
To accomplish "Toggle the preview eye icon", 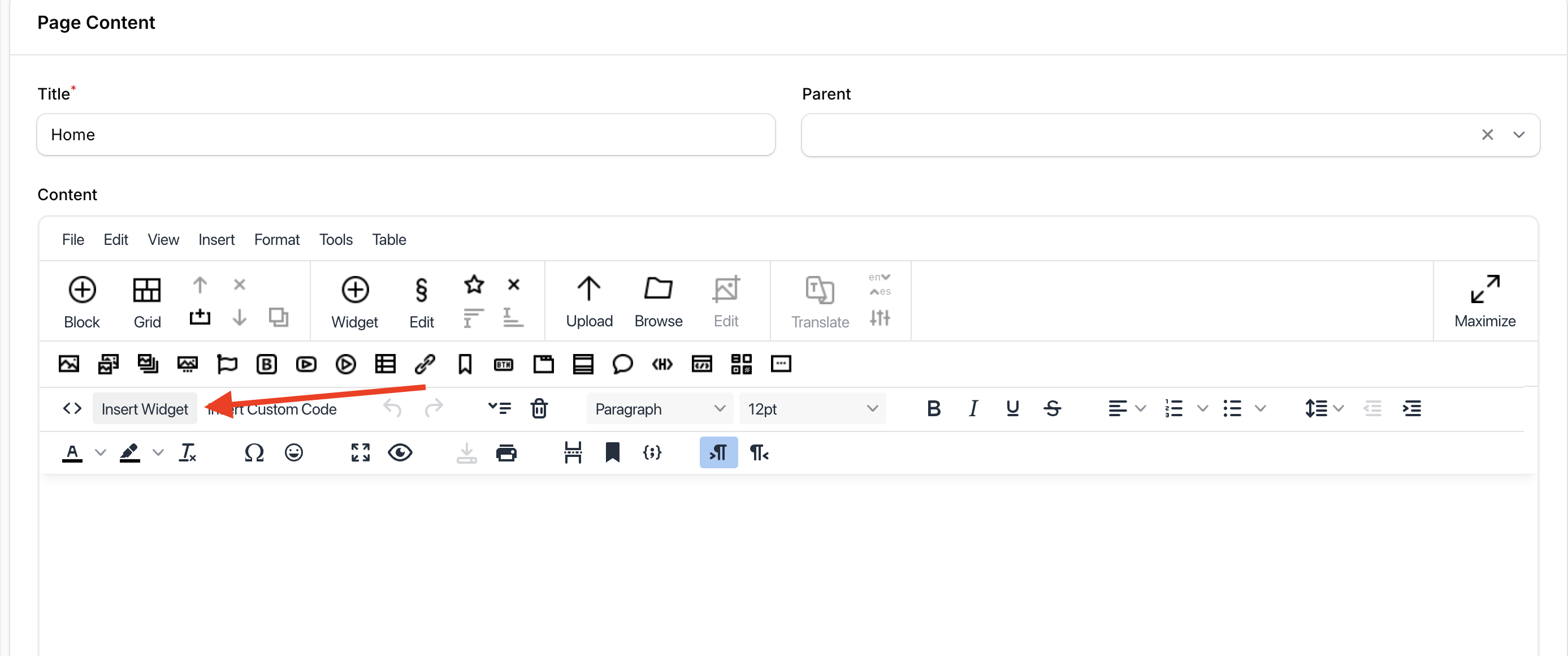I will (400, 452).
